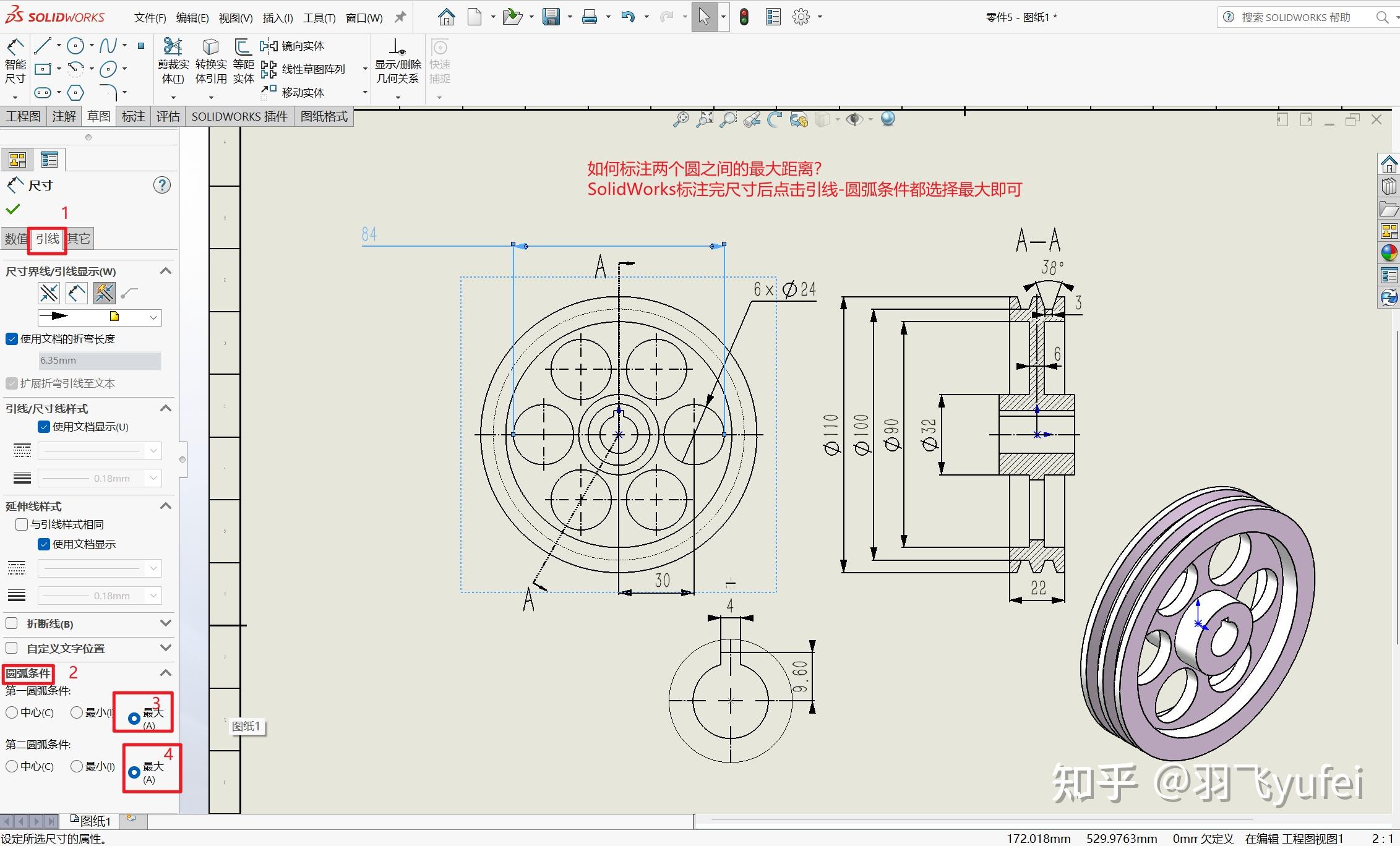
Task: Click Move Entities (移动实体)
Action: pyautogui.click(x=293, y=92)
